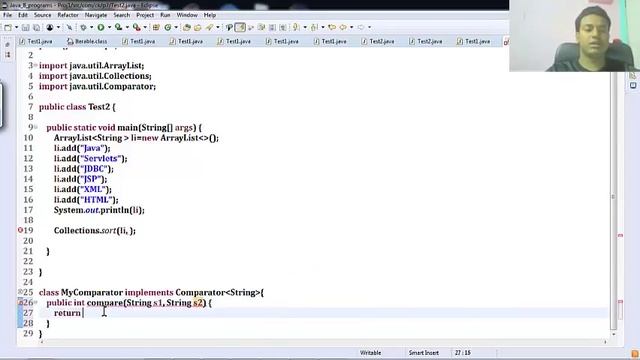This screenshot has width=640, height=360.
Task: Open the Search dropdown arrow
Action: click(218, 27)
